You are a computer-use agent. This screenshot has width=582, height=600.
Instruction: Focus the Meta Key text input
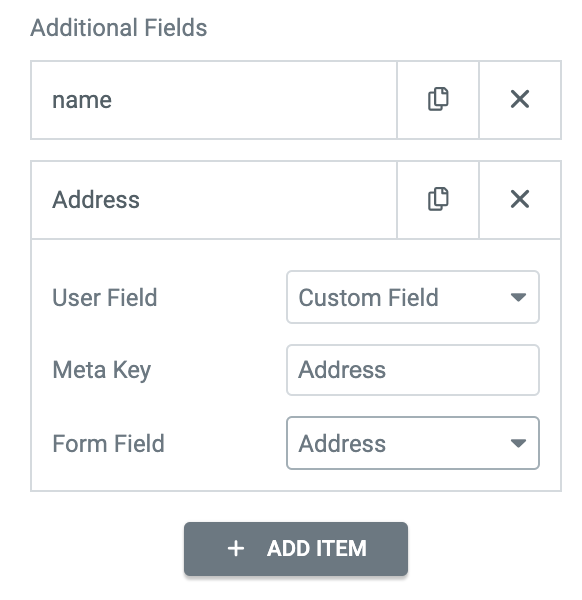click(x=412, y=370)
